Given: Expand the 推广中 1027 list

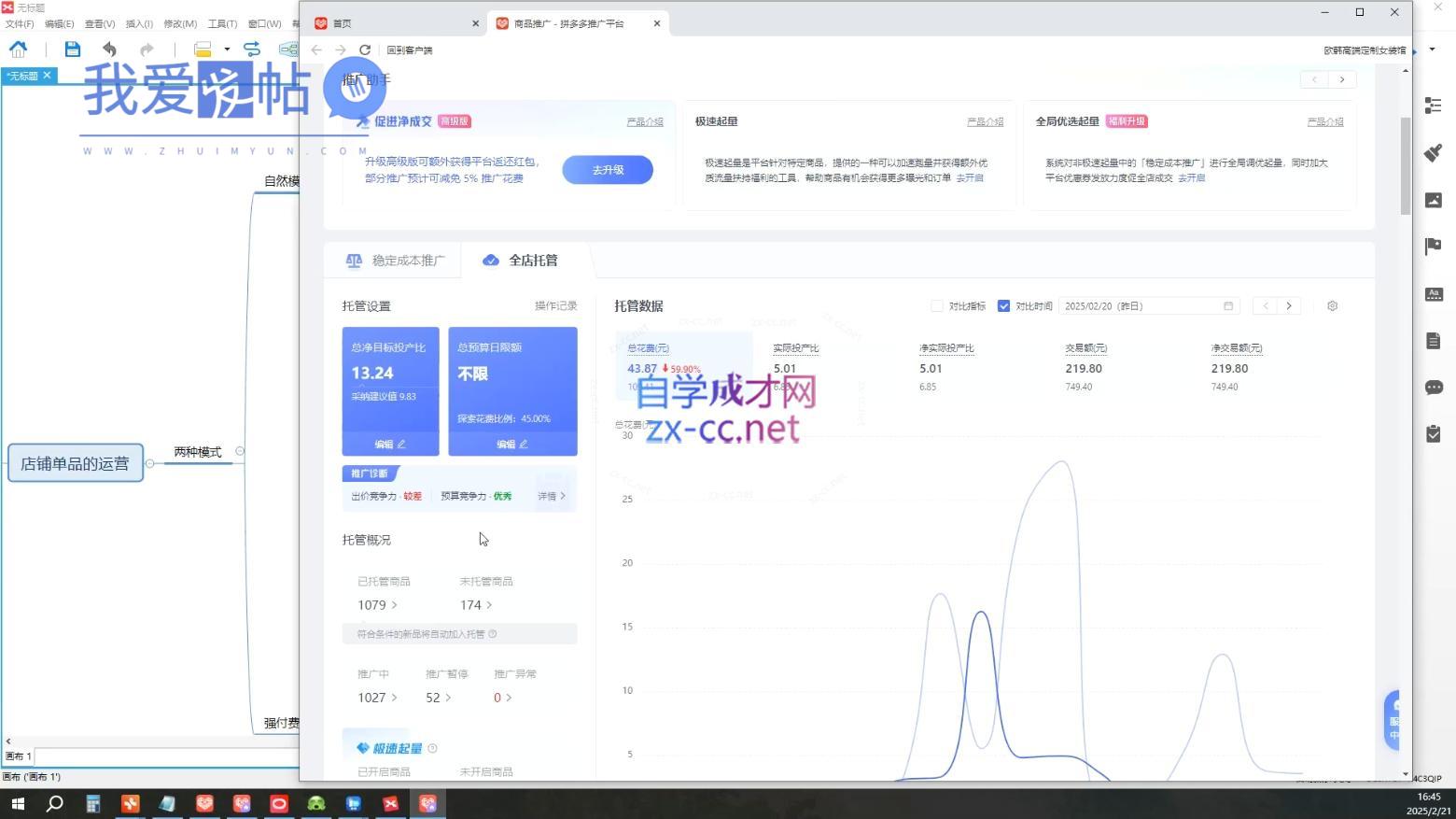Looking at the screenshot, I should [377, 698].
